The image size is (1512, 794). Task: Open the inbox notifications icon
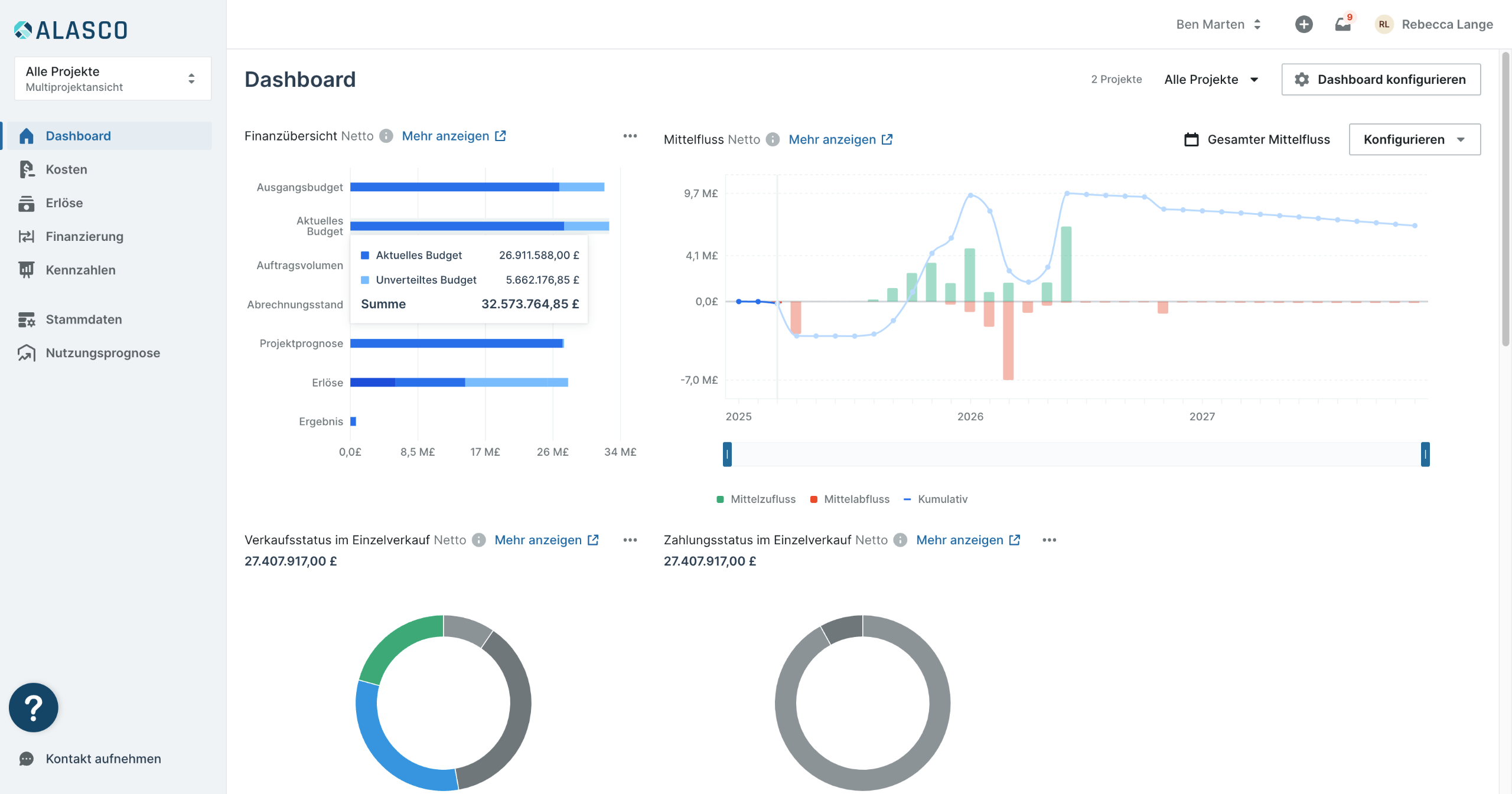(x=1342, y=24)
